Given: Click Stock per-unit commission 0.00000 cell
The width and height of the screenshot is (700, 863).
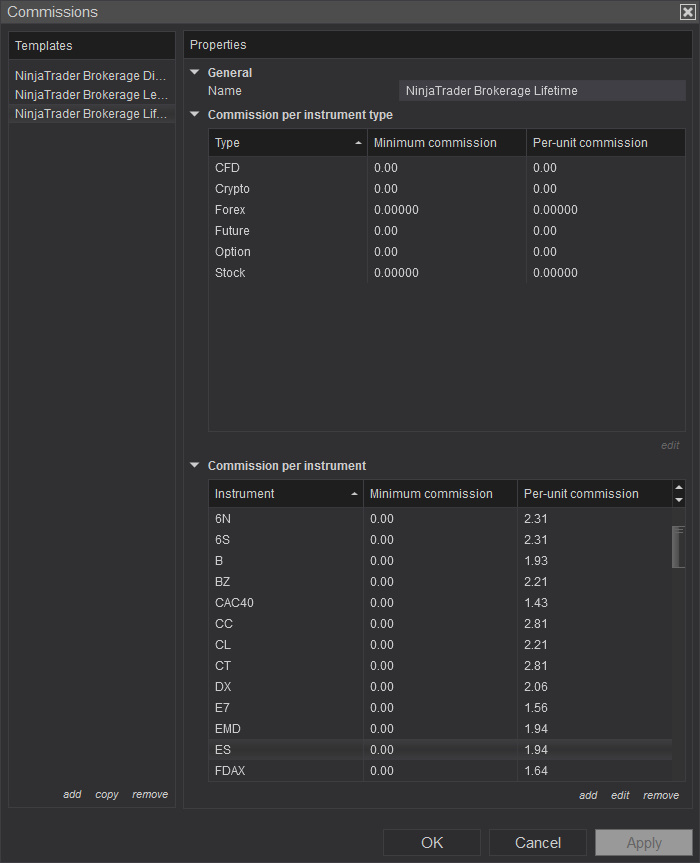Looking at the screenshot, I should pyautogui.click(x=555, y=272).
